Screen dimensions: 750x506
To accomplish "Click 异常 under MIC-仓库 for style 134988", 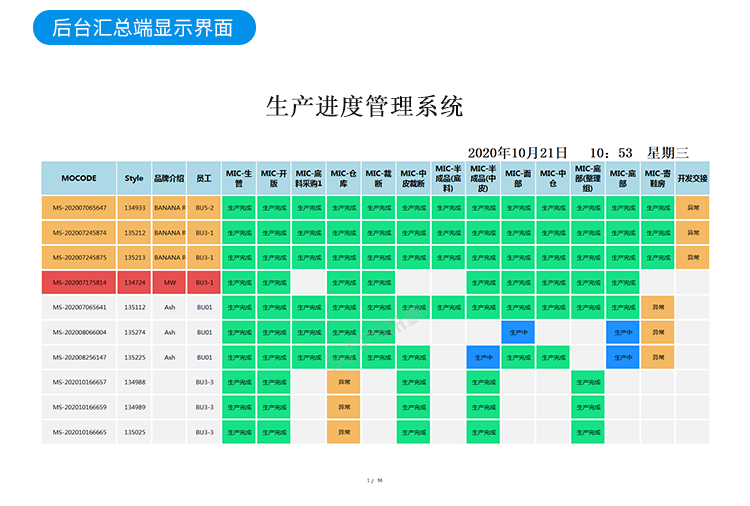I will pyautogui.click(x=344, y=382).
